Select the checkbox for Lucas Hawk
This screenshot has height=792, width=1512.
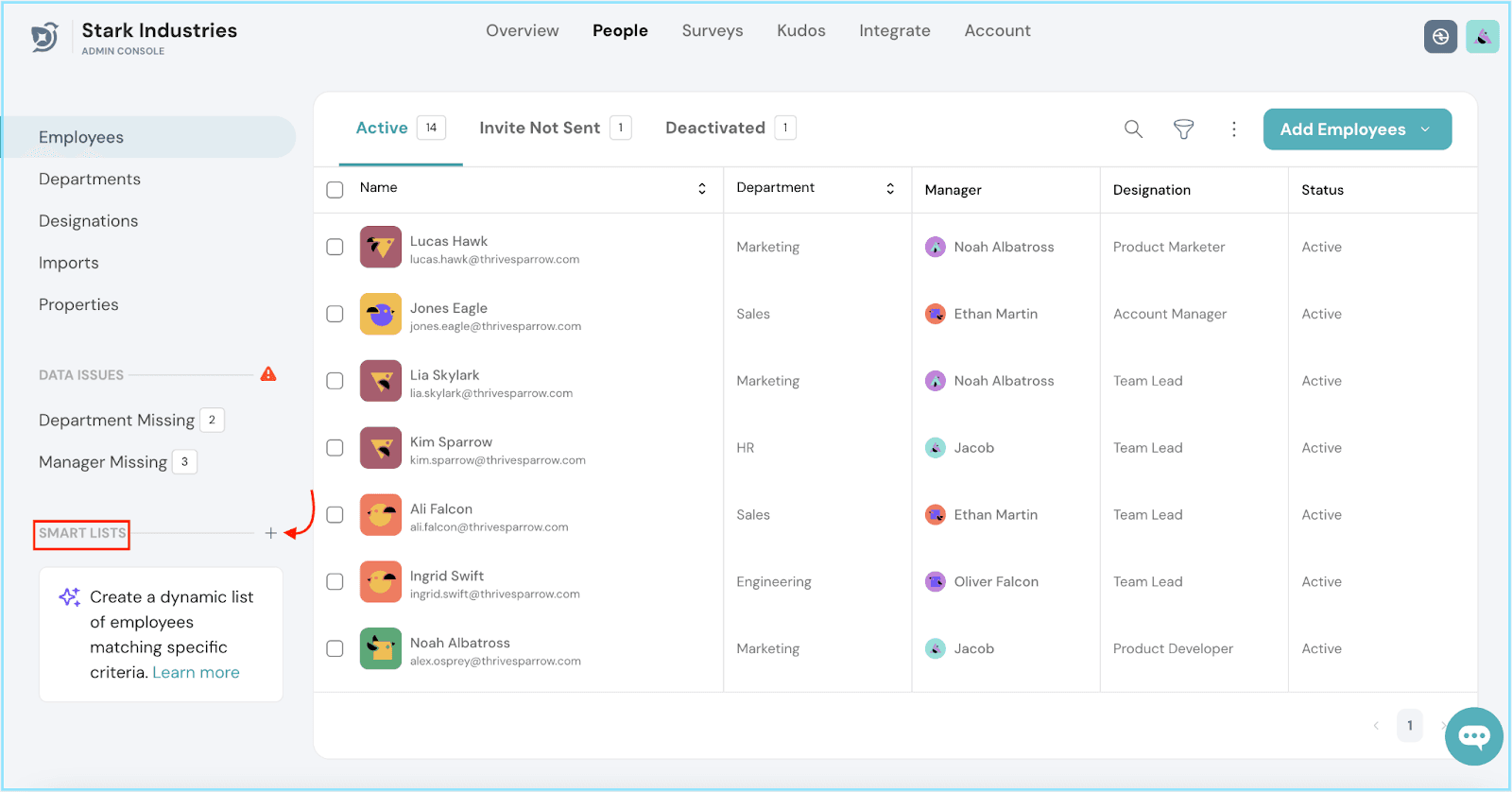click(335, 247)
